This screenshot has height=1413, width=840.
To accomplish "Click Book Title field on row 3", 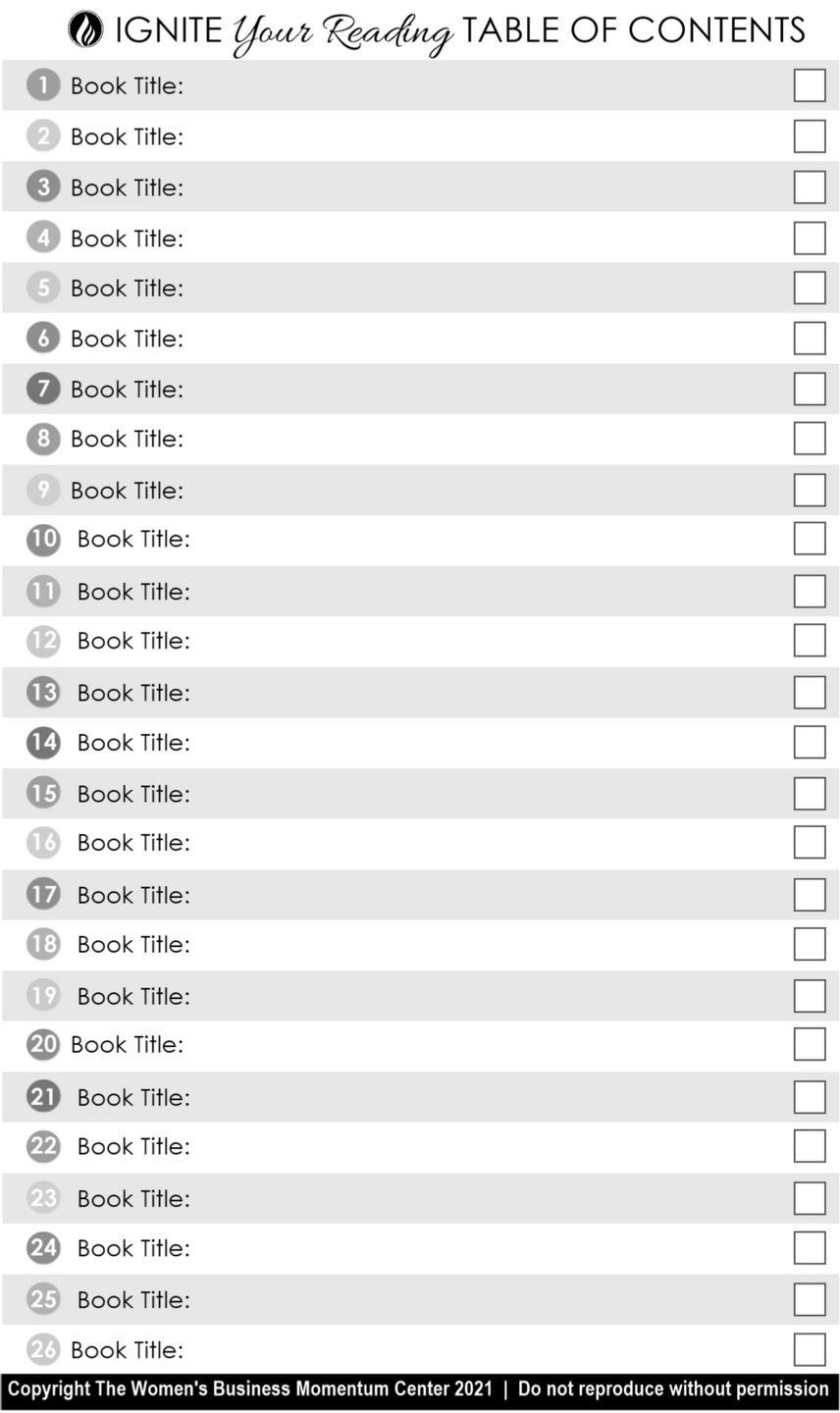I will 127,187.
